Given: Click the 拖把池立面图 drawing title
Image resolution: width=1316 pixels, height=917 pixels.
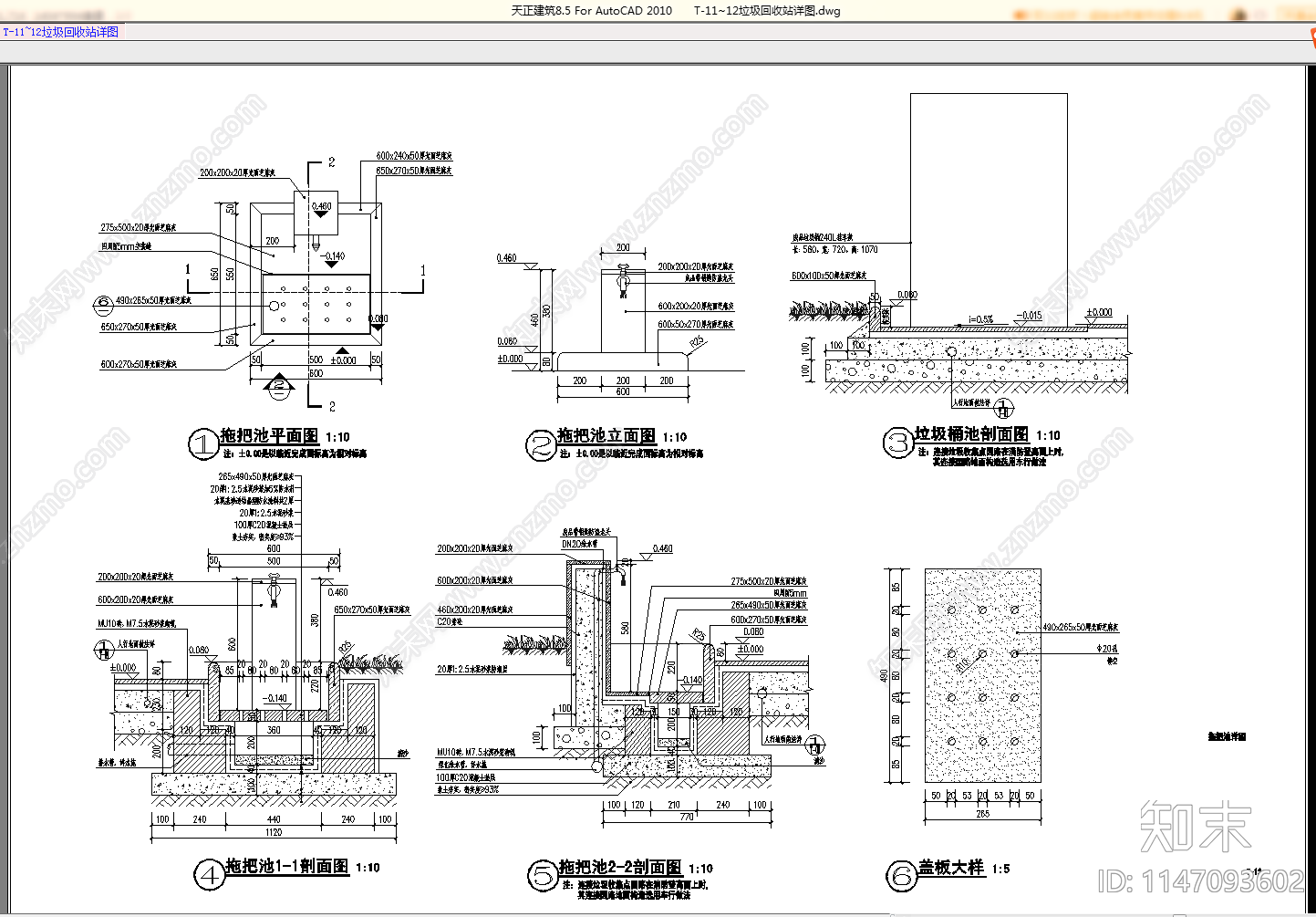Looking at the screenshot, I should point(606,436).
